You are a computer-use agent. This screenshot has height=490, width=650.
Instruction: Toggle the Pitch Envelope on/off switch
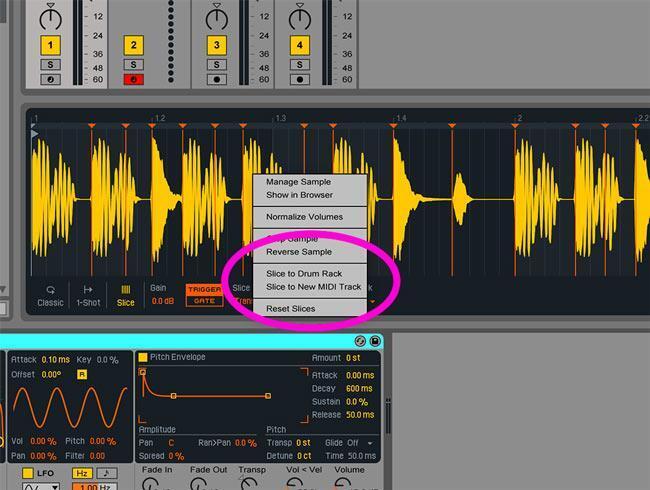point(143,357)
